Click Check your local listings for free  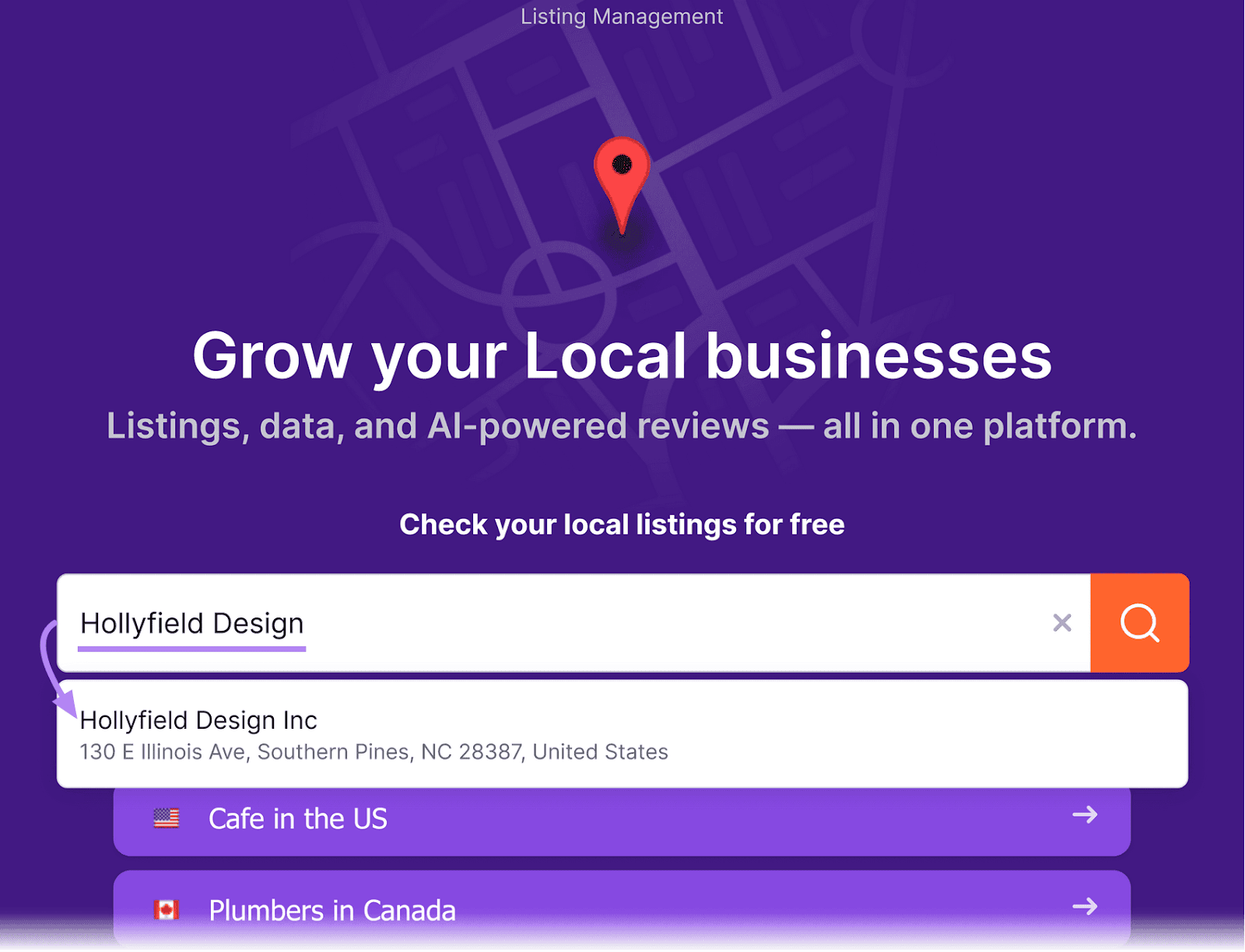[622, 524]
